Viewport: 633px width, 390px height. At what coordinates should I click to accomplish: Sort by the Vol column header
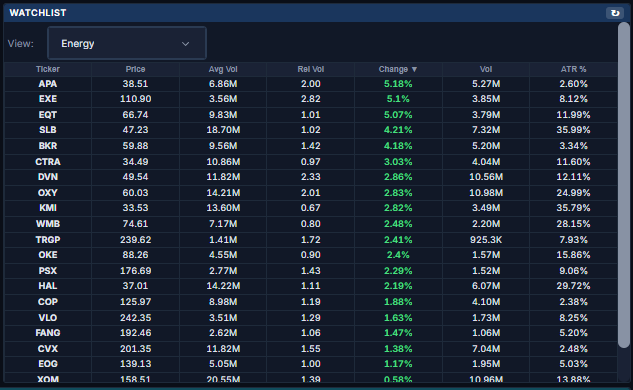(486, 69)
